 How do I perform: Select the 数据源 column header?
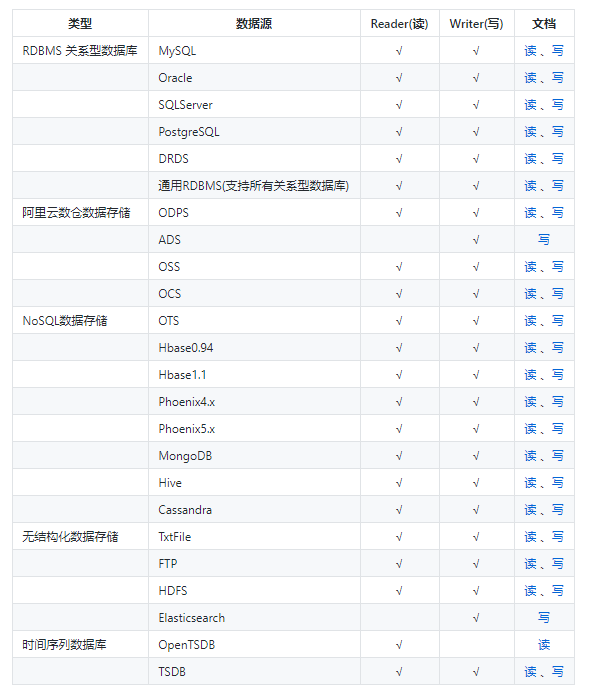(254, 24)
